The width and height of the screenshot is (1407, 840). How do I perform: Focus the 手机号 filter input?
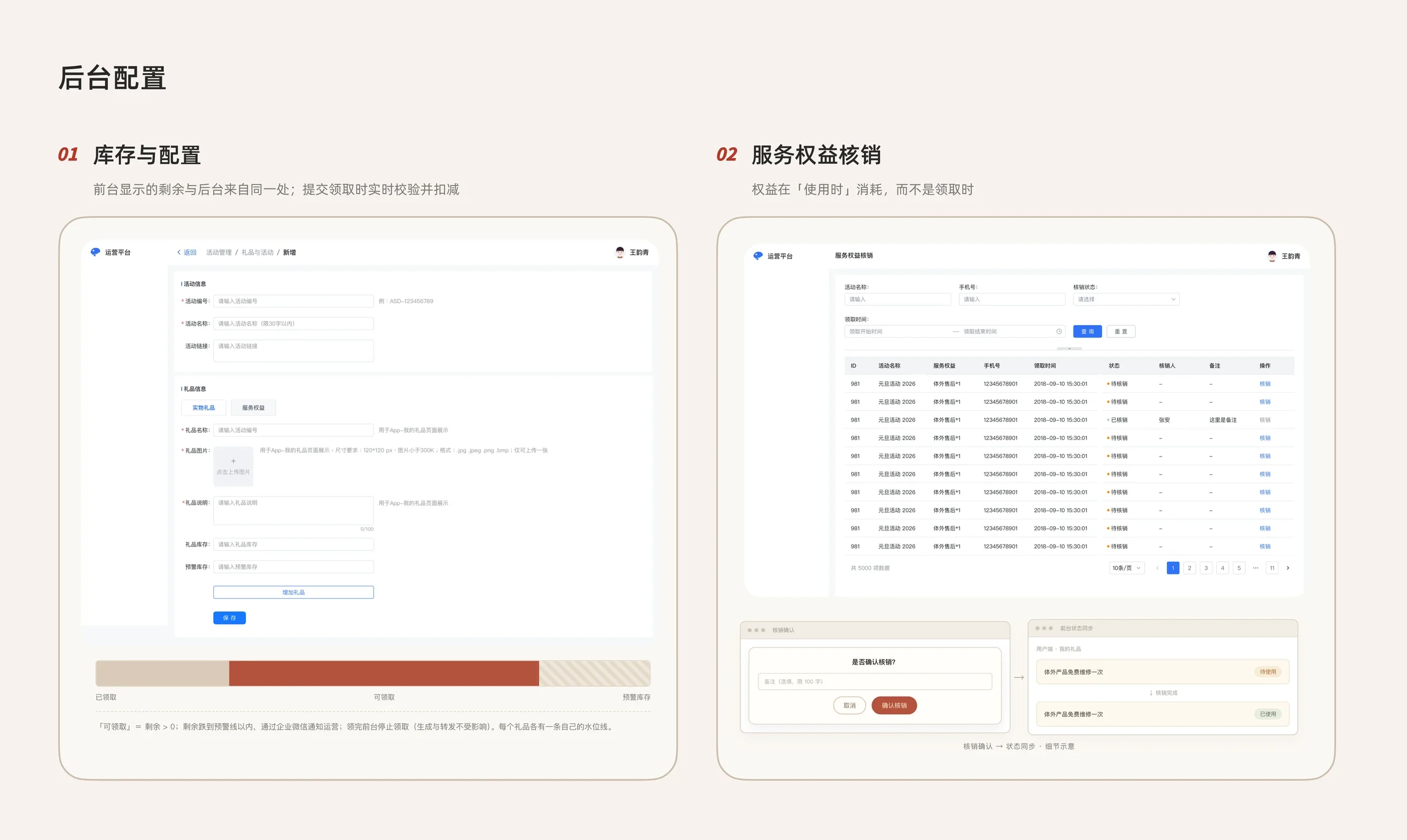(1011, 299)
